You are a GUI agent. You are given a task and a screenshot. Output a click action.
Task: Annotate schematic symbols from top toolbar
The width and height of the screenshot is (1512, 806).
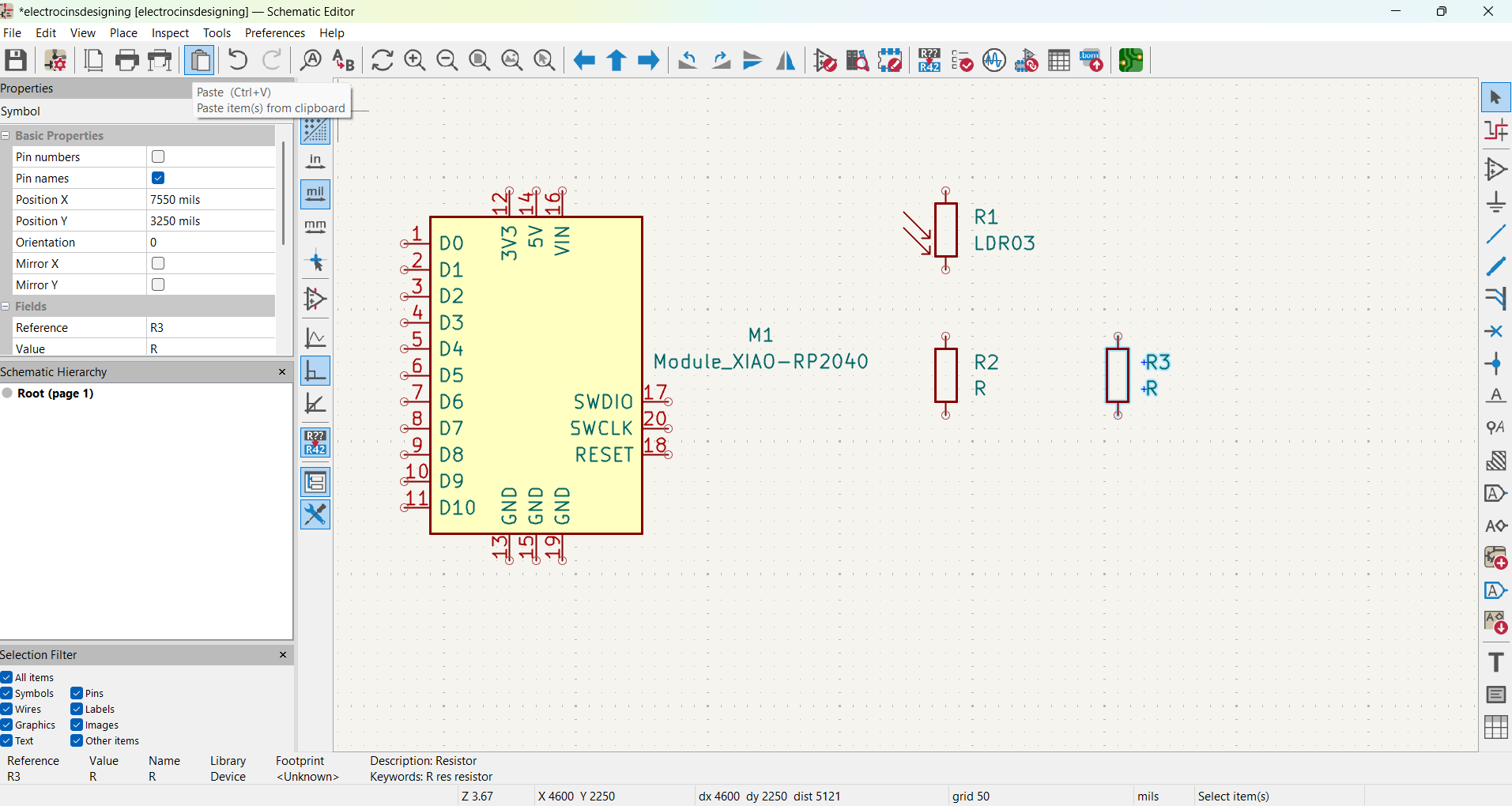929,60
